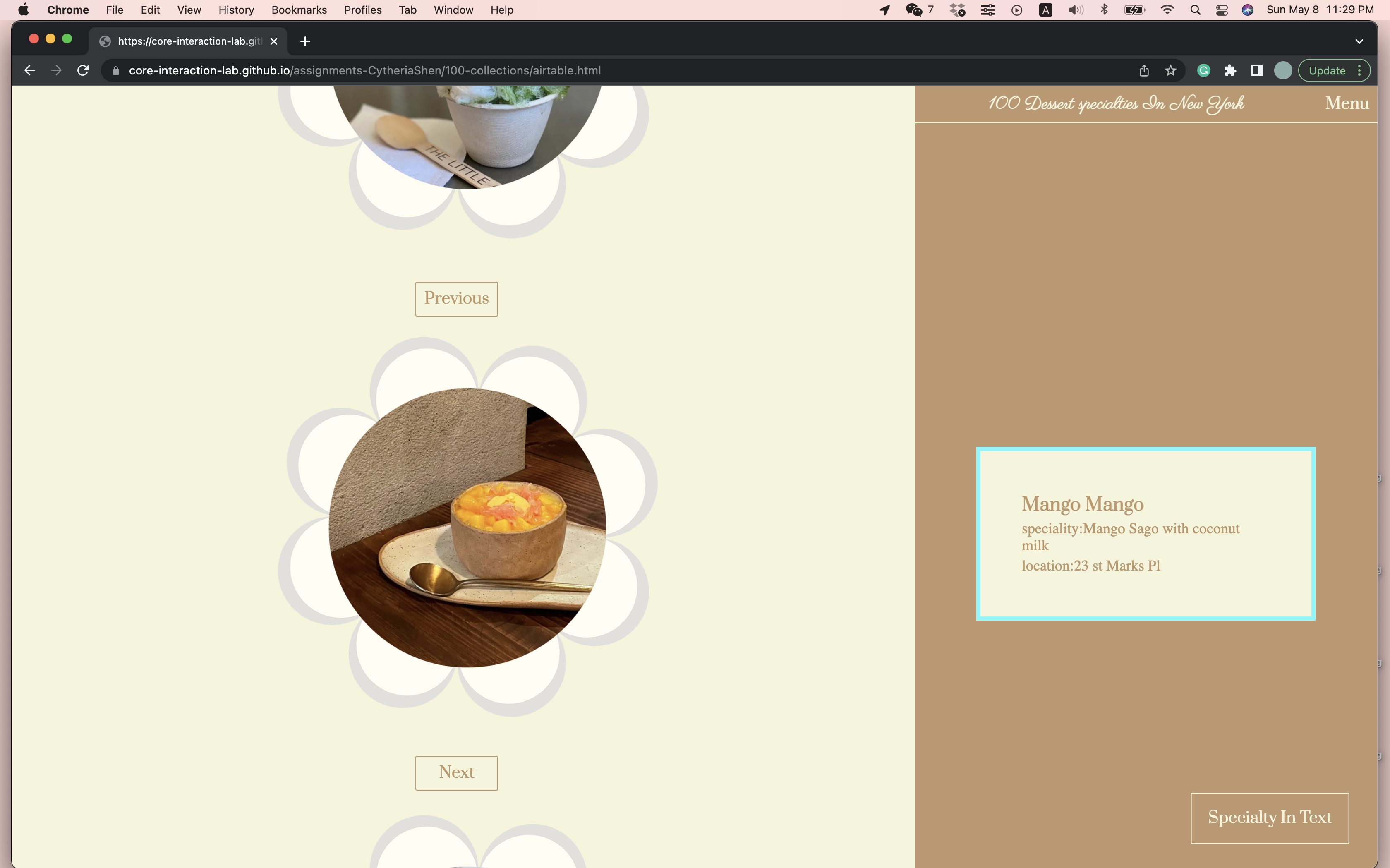Click the Dropbox menu bar icon

(957, 10)
